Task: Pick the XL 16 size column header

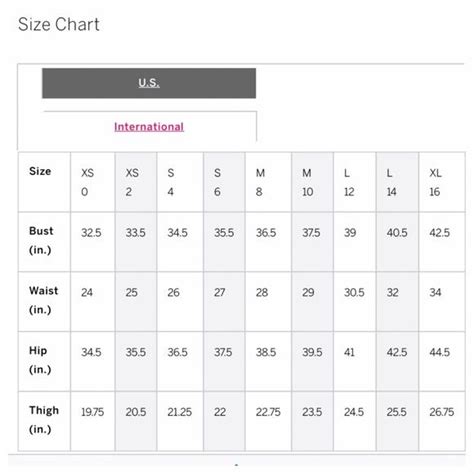Action: 442,182
